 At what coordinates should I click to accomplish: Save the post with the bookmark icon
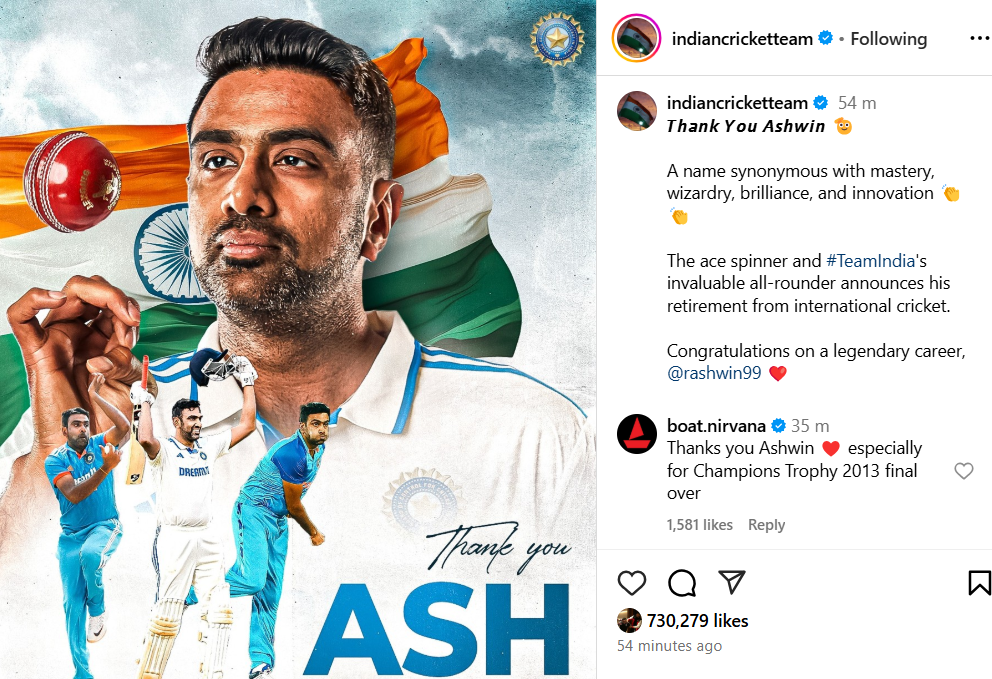[979, 583]
